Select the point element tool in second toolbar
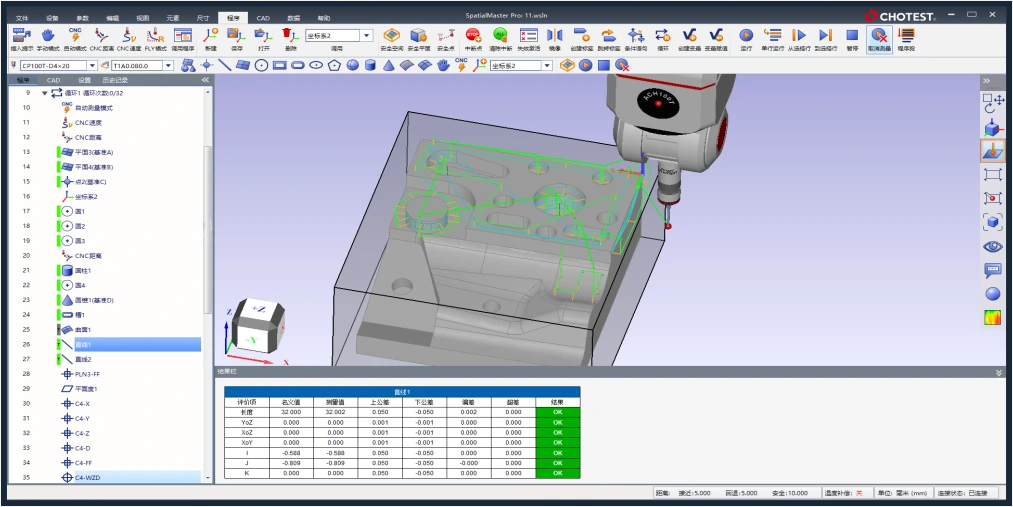Screen dimensions: 1013x507 tap(206, 65)
